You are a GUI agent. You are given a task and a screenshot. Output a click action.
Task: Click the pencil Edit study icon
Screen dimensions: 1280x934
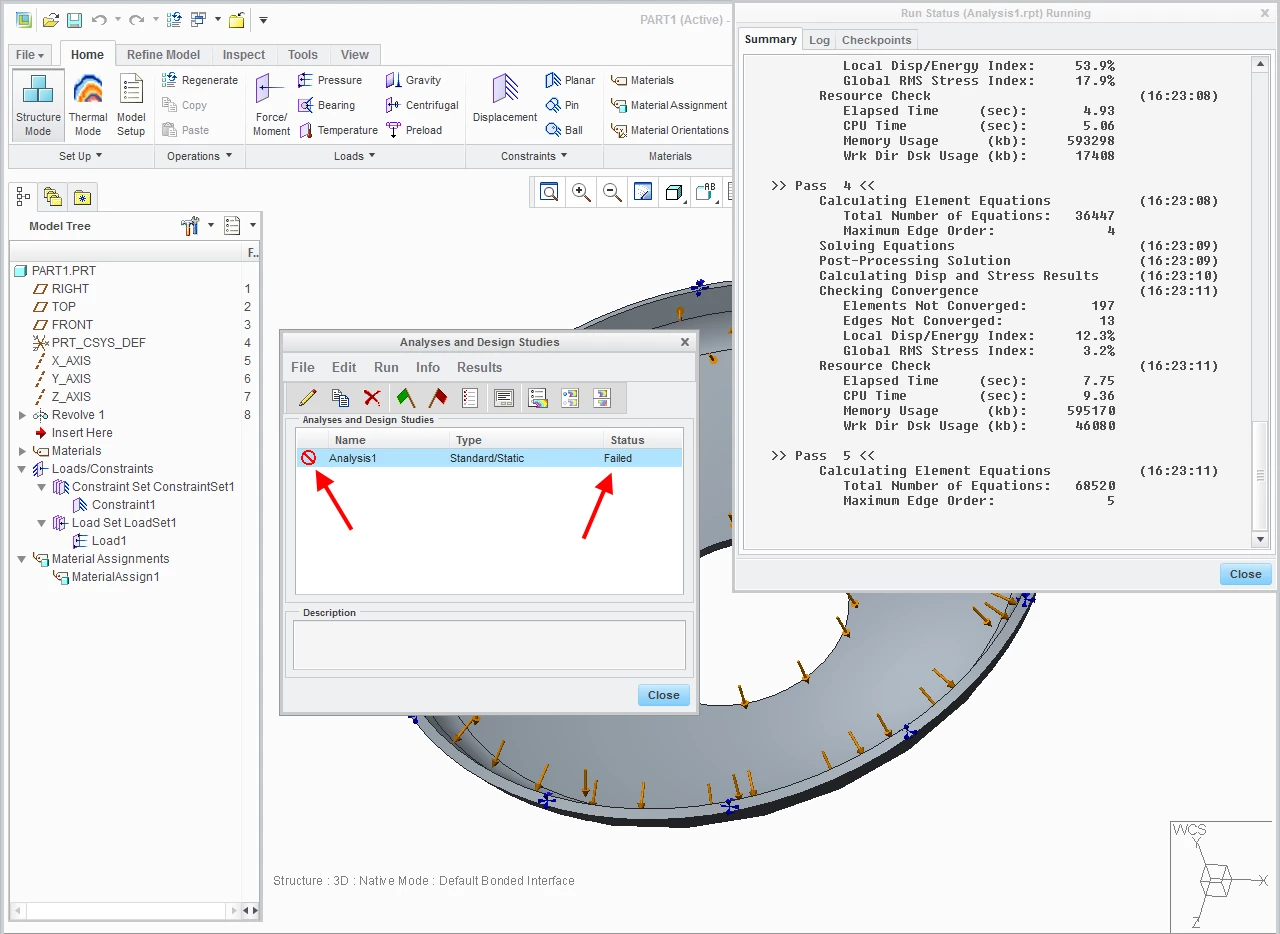click(308, 398)
